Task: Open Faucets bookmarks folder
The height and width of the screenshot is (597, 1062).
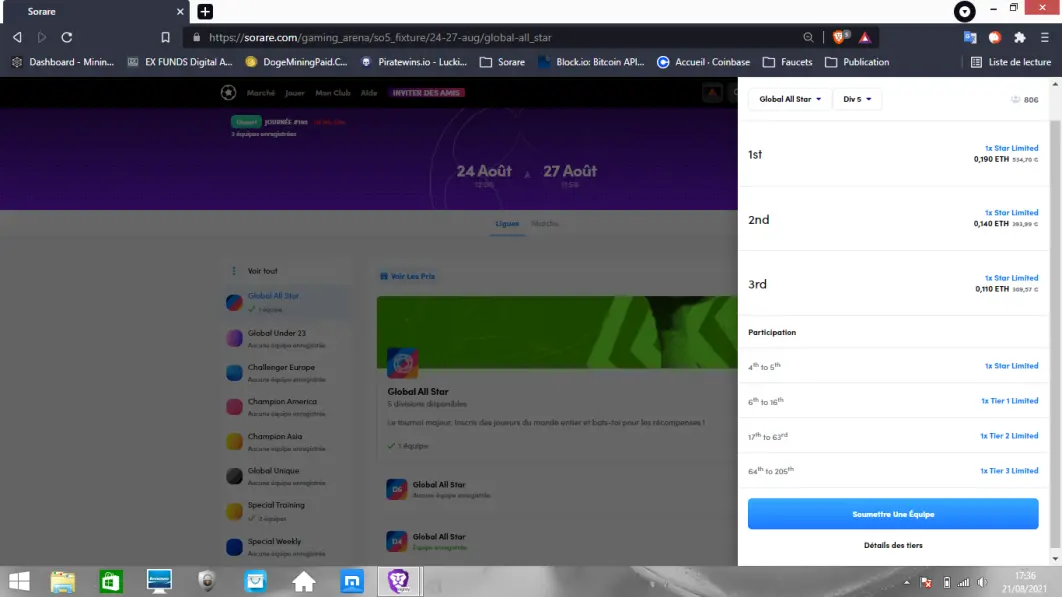Action: 787,62
